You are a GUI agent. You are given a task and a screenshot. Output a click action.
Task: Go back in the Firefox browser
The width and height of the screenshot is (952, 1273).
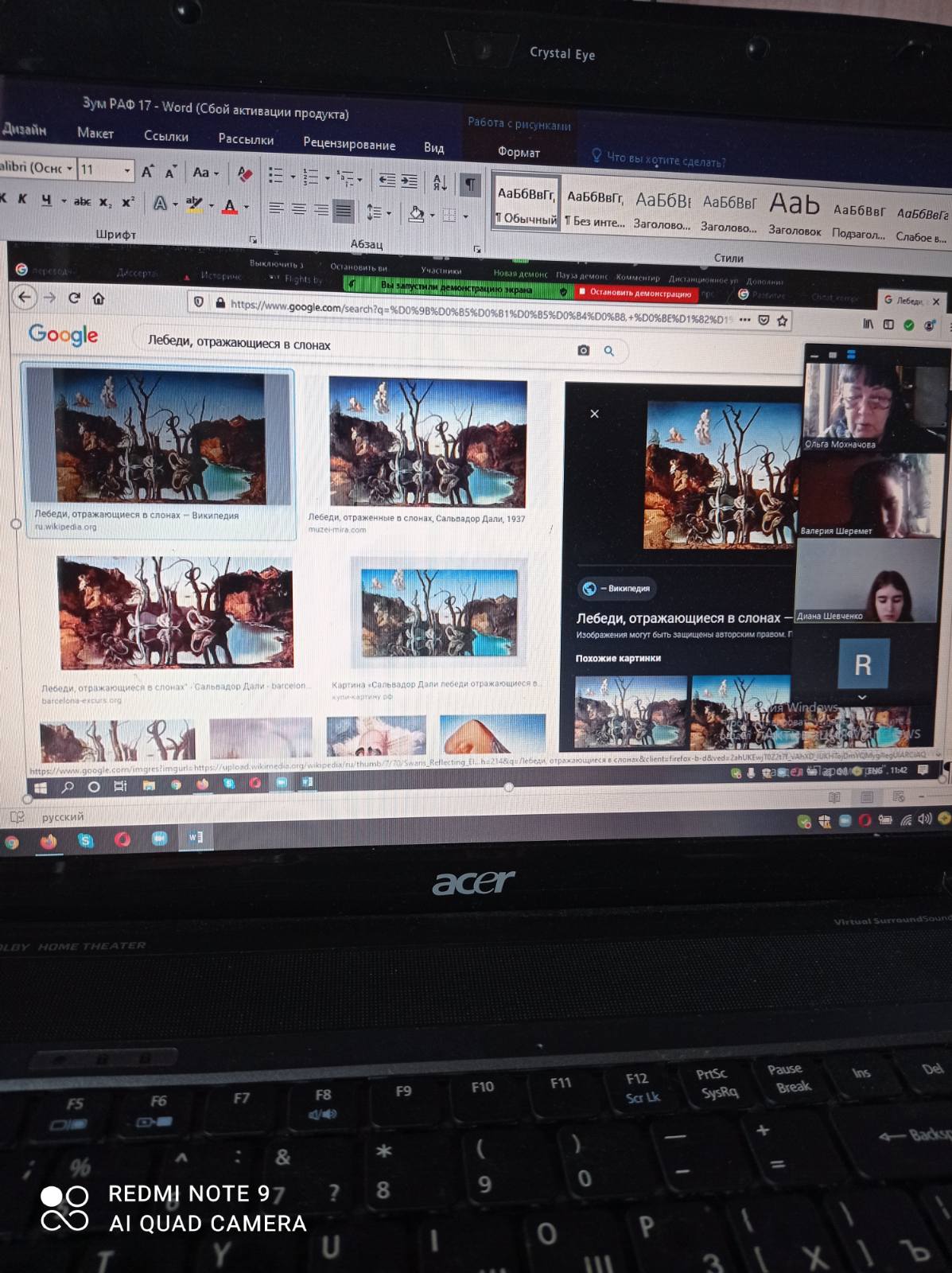[25, 297]
